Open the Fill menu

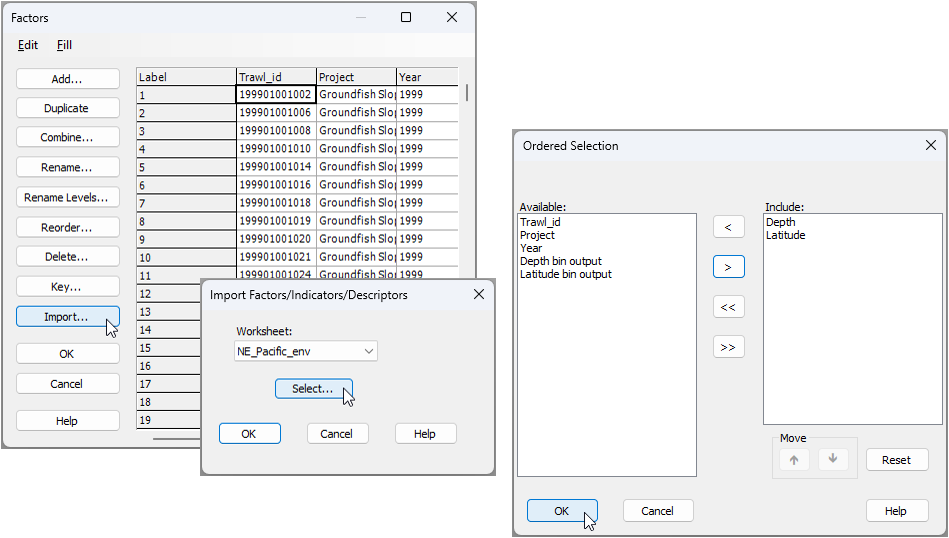pyautogui.click(x=64, y=45)
